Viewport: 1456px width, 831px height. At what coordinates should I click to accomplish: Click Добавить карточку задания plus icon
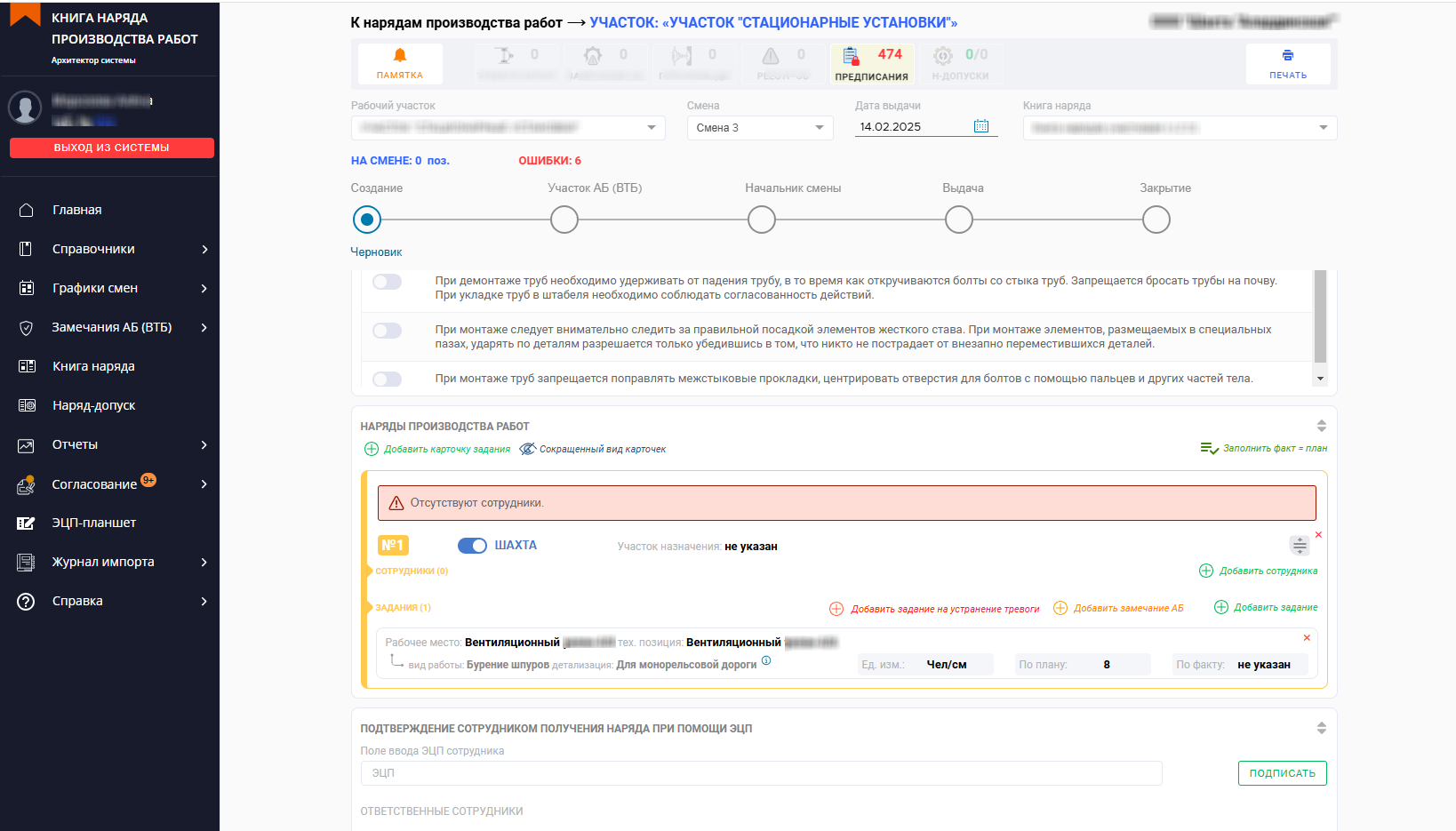tap(372, 449)
